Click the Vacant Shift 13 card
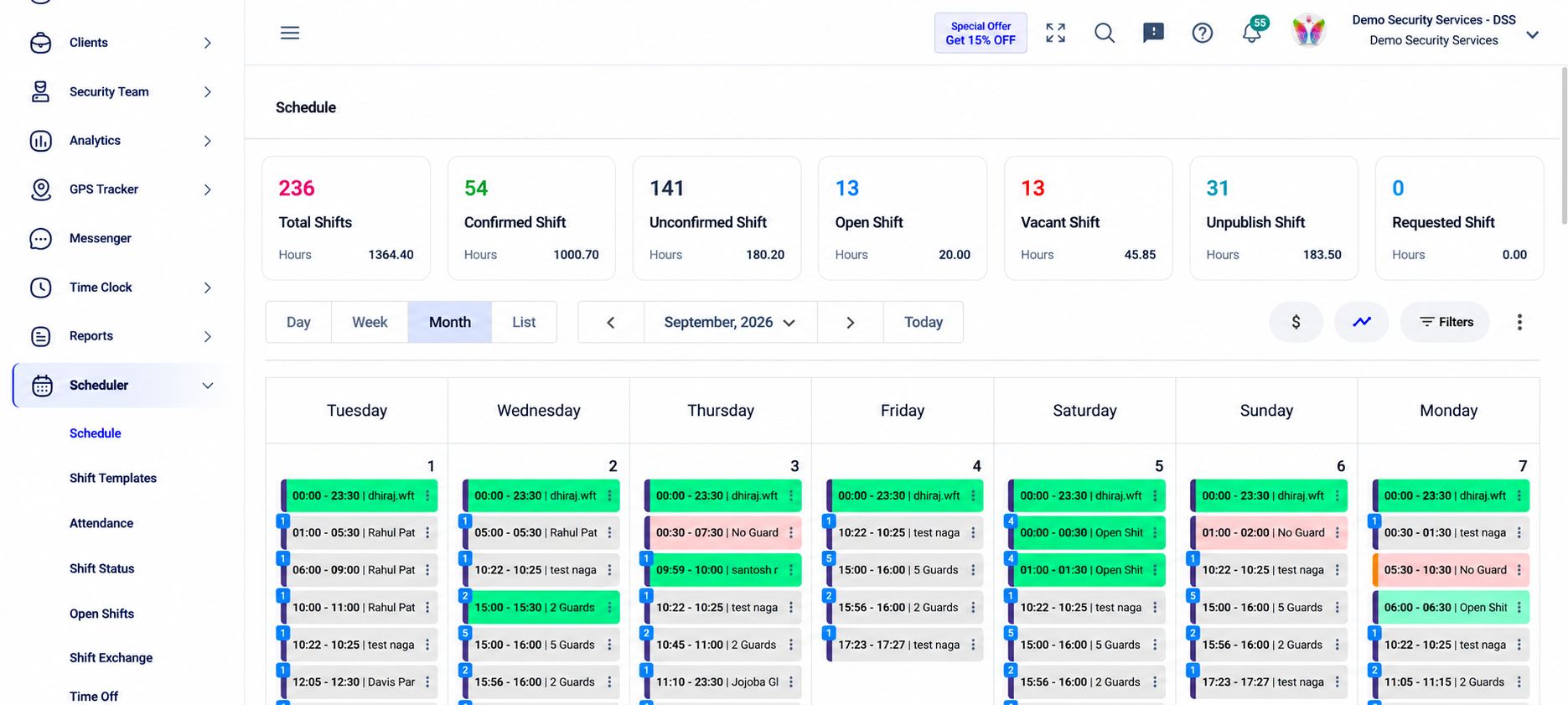1568x705 pixels. pyautogui.click(x=1089, y=218)
